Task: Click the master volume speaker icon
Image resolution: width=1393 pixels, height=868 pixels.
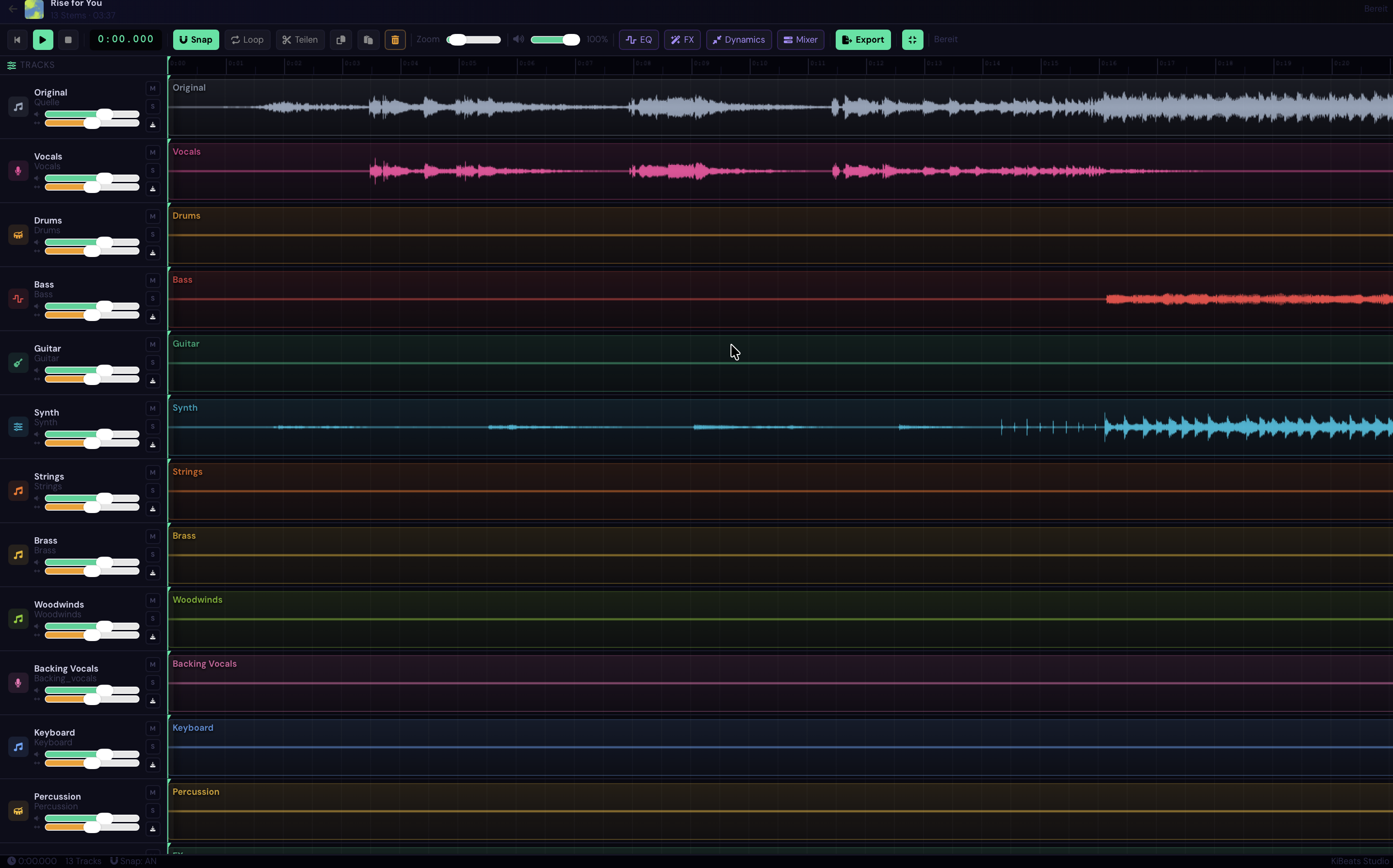Action: (518, 39)
